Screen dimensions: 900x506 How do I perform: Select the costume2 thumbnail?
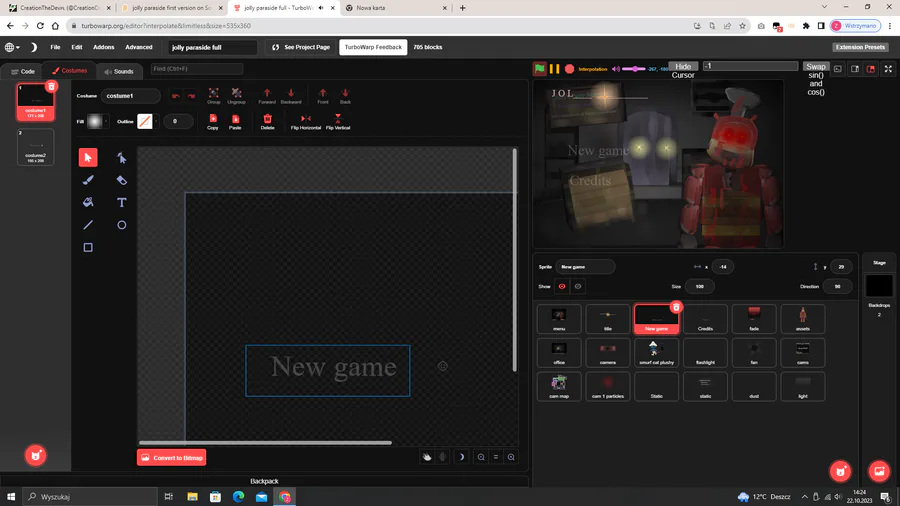pyautogui.click(x=36, y=147)
